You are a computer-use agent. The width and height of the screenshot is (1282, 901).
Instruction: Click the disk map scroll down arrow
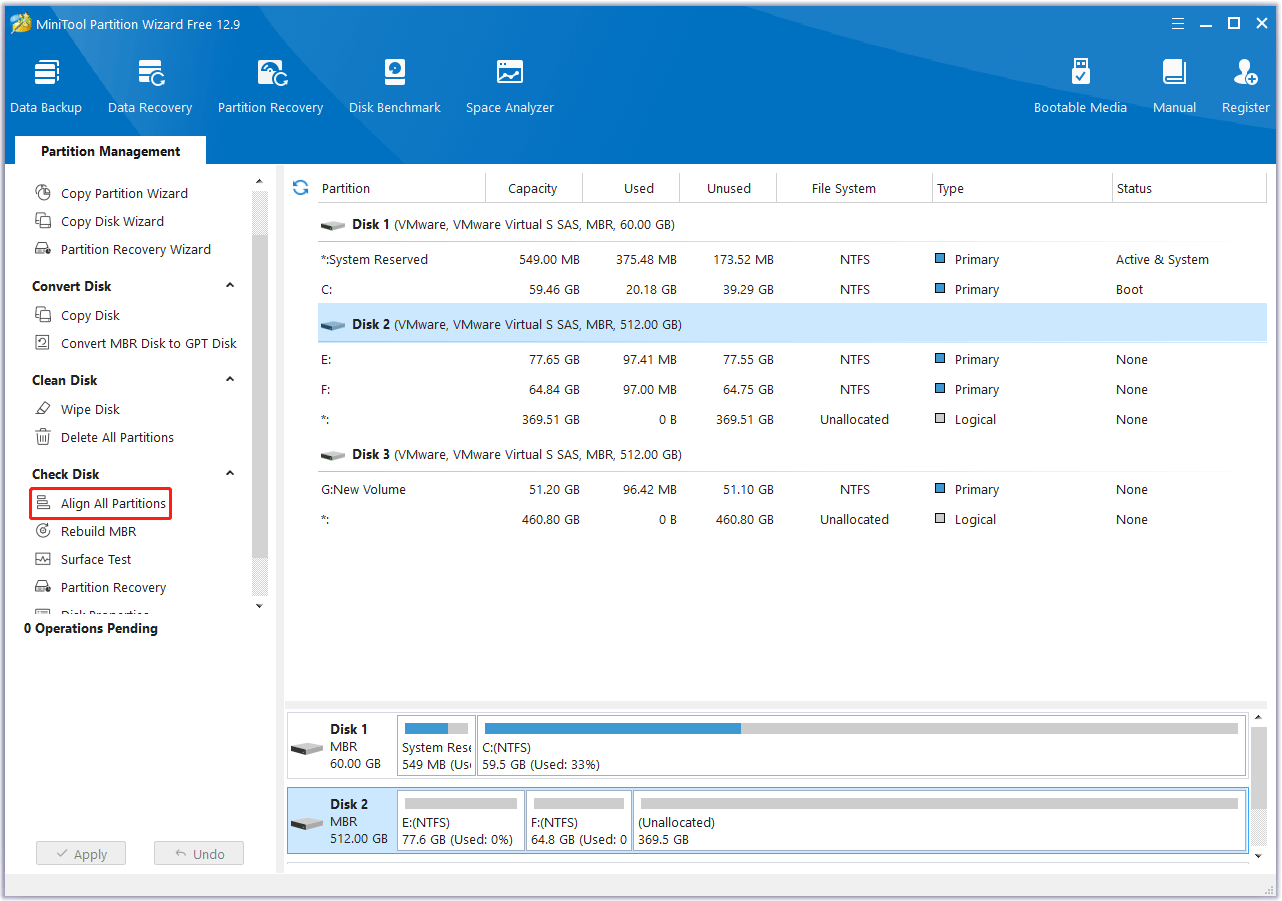pos(1258,856)
